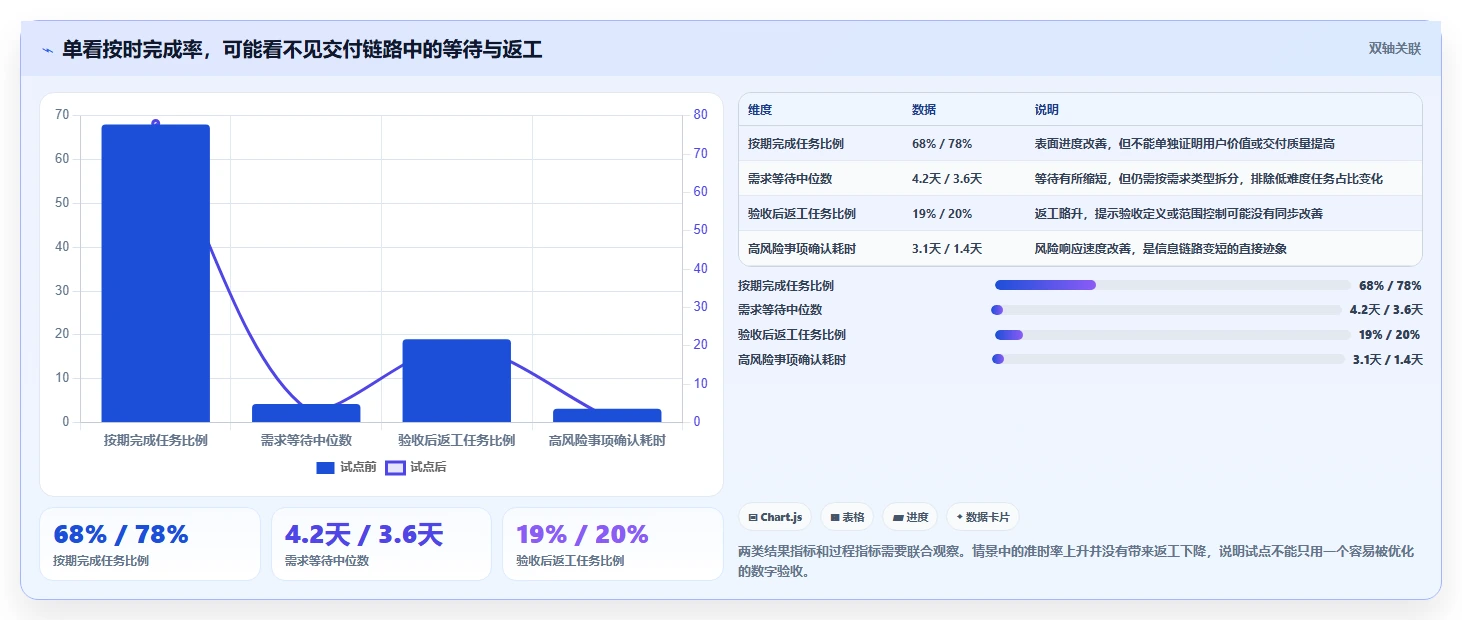Open the 68% / 78% data card
The image size is (1462, 620).
(150, 544)
